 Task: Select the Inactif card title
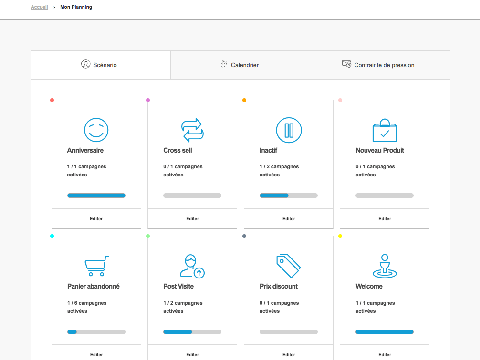[268, 151]
